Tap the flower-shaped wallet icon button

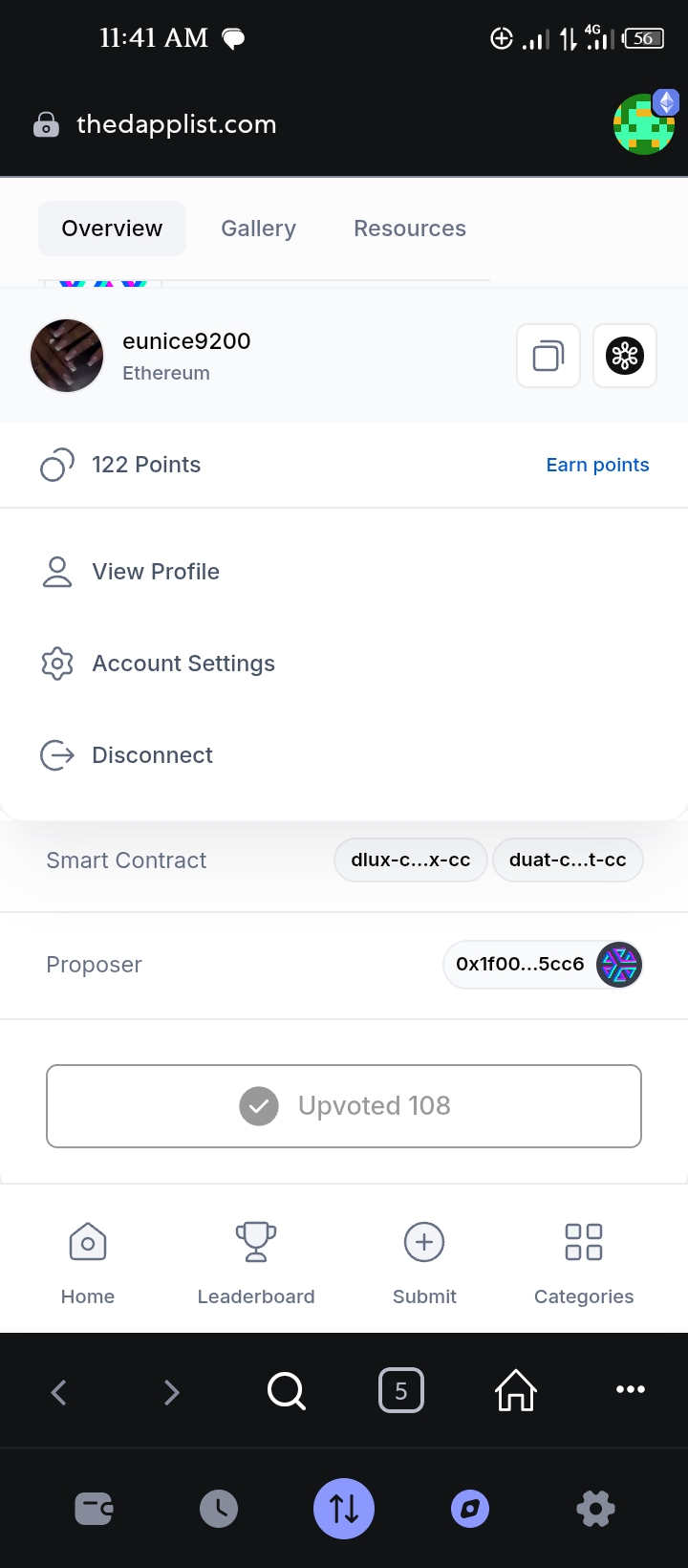(625, 356)
